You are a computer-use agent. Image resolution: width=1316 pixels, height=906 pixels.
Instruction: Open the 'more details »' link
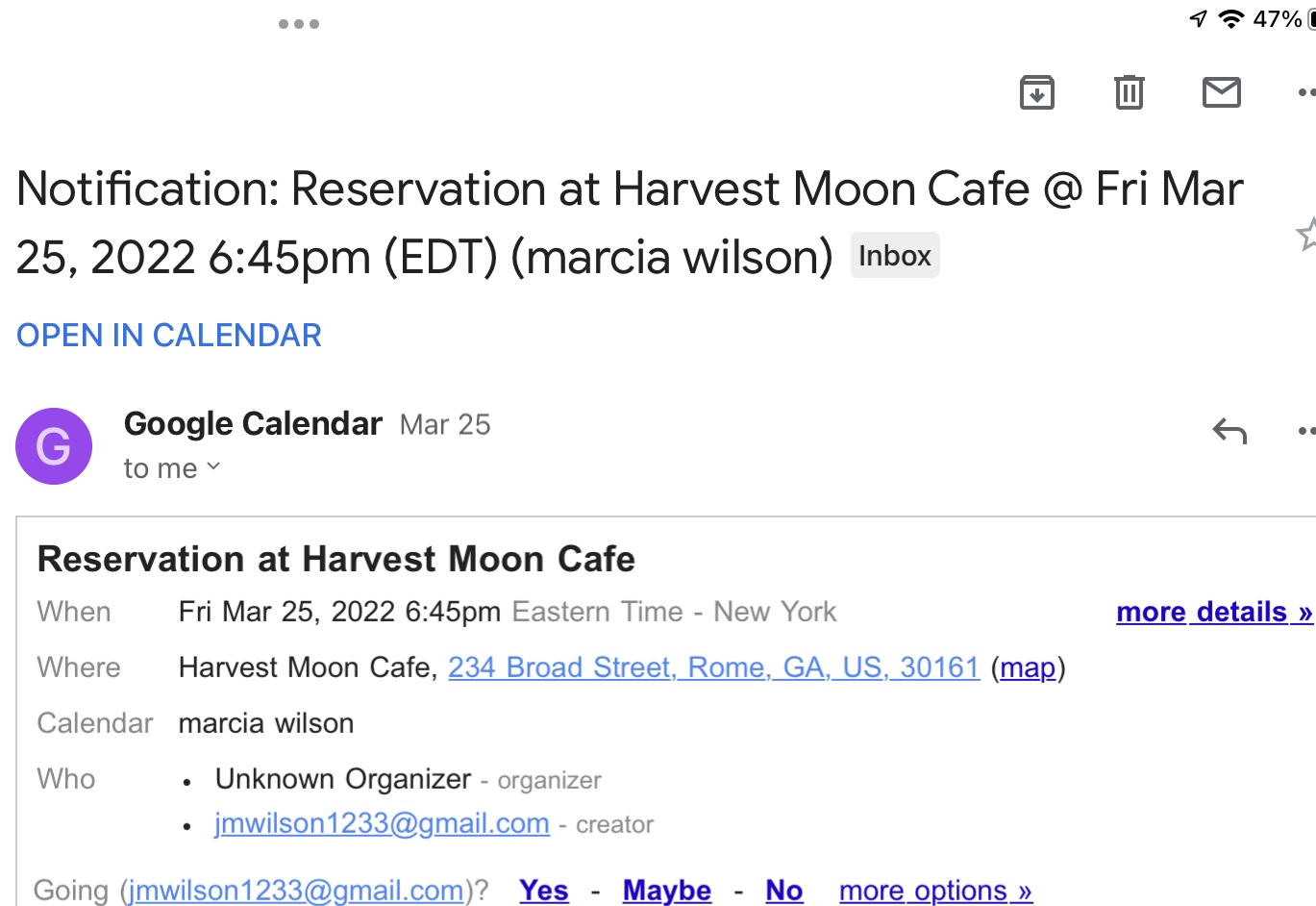(x=1213, y=612)
